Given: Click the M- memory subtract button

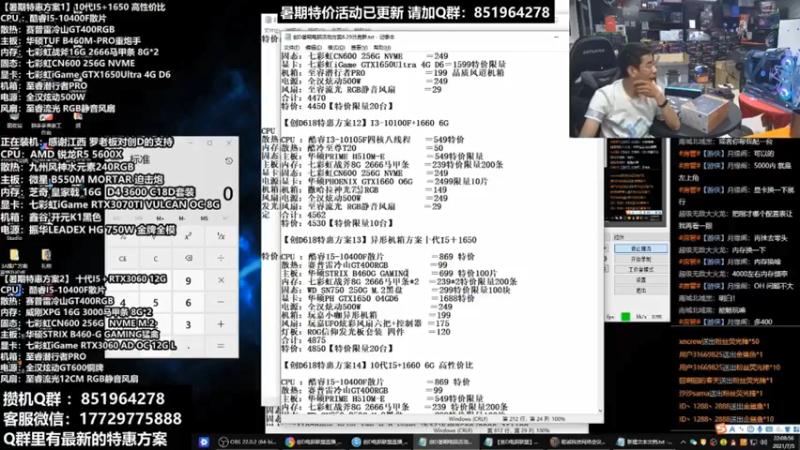Looking at the screenshot, I should pyautogui.click(x=182, y=218).
